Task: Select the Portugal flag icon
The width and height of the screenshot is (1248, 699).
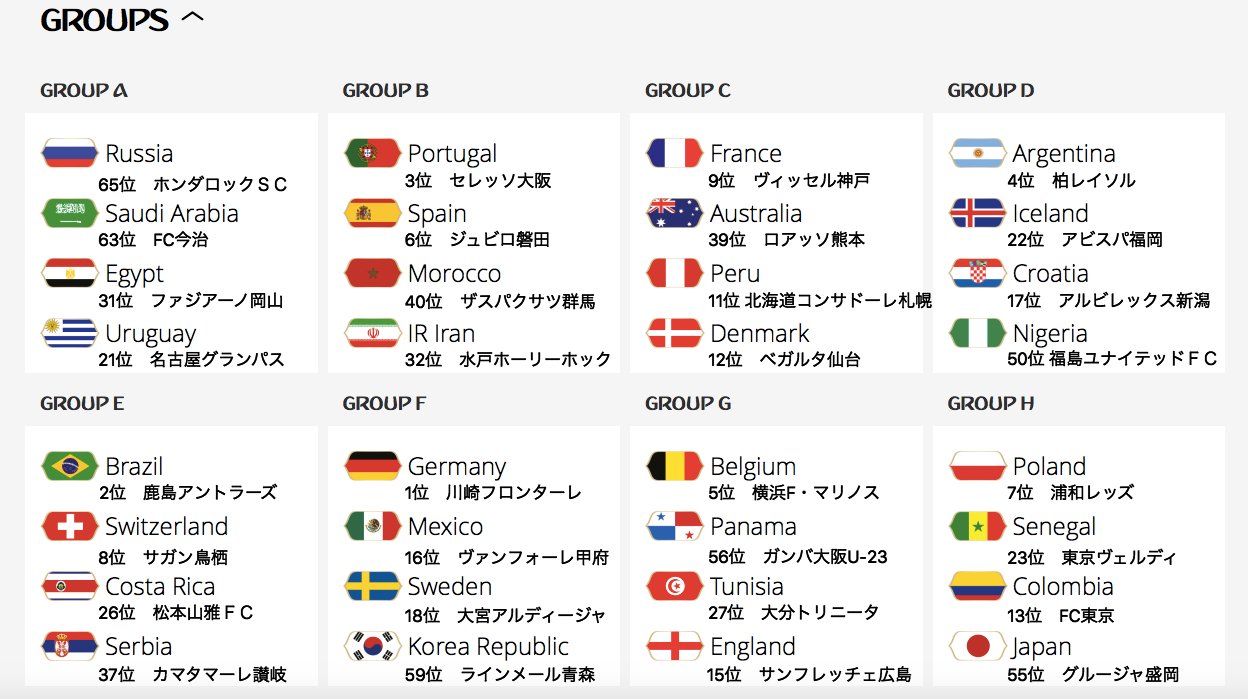Action: 372,153
